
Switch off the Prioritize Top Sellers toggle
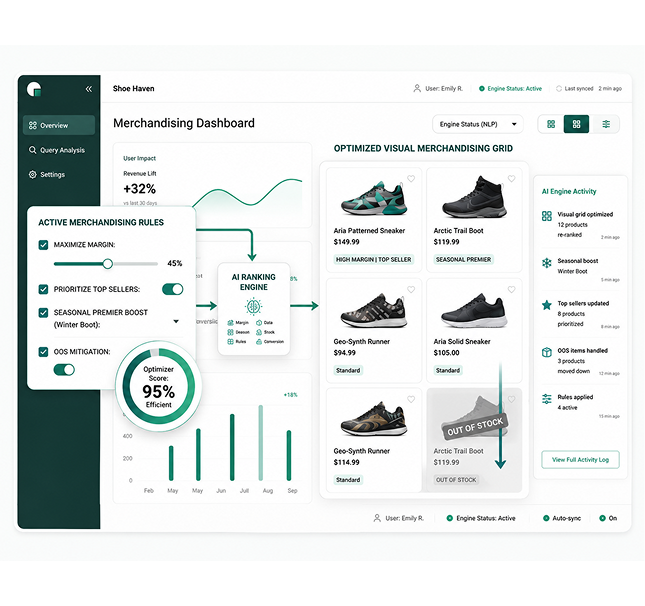(172, 289)
